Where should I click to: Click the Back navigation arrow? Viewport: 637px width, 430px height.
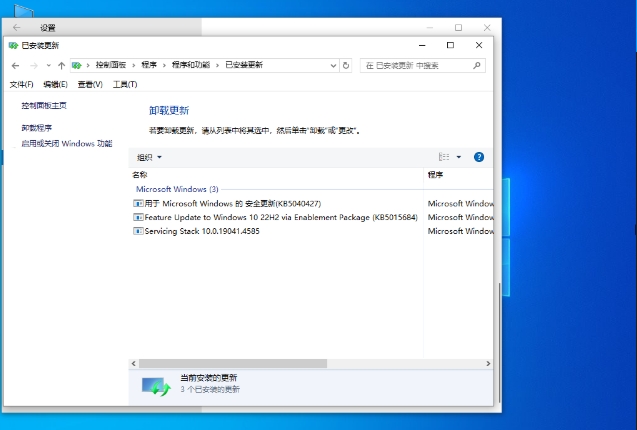click(x=15, y=65)
